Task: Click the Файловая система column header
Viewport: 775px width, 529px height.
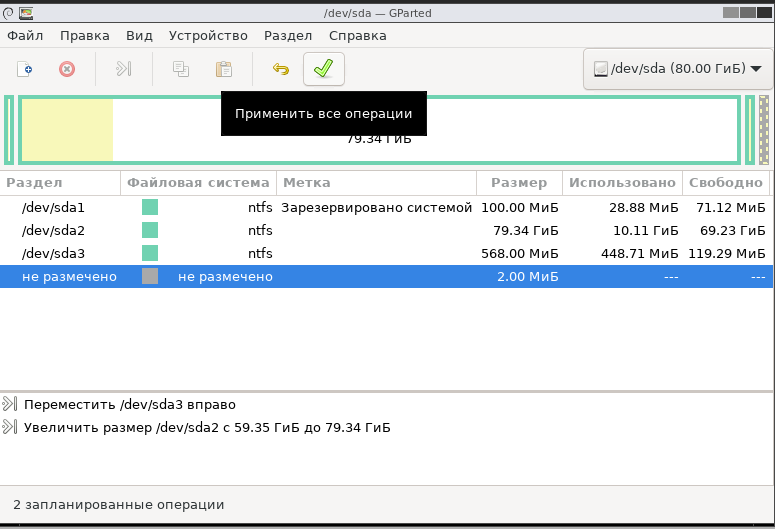Action: (198, 183)
